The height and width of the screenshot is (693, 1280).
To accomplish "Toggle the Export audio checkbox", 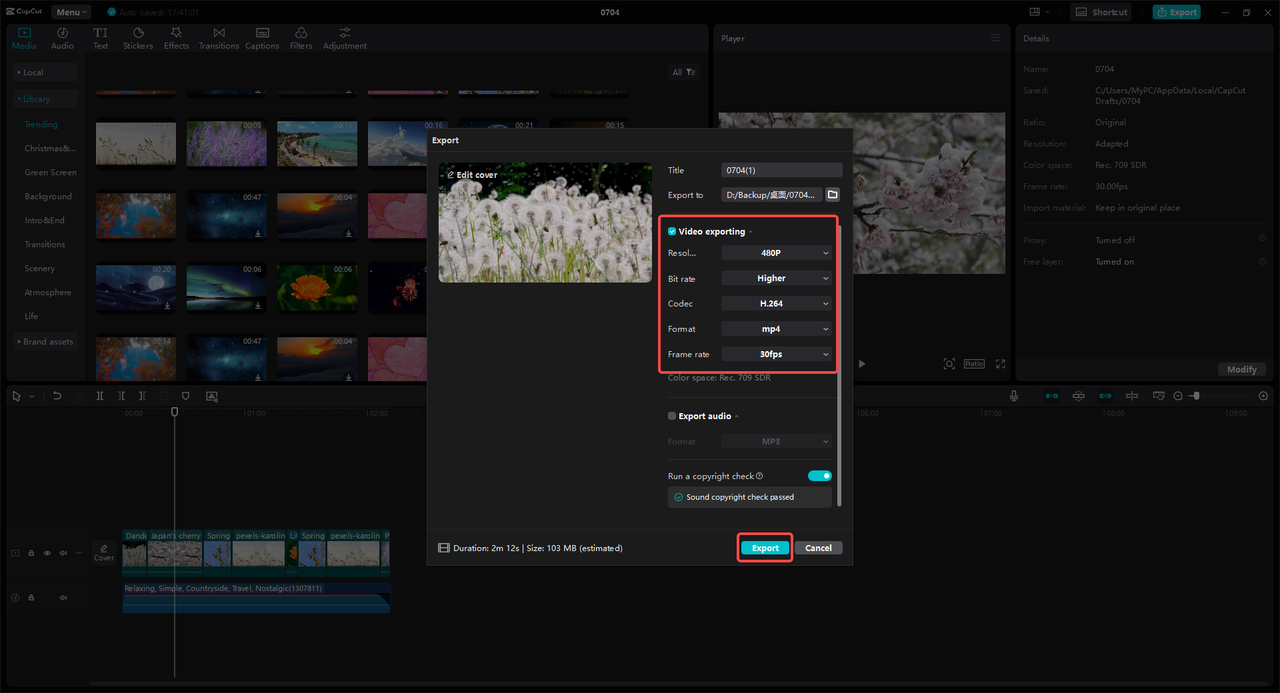I will click(x=672, y=416).
